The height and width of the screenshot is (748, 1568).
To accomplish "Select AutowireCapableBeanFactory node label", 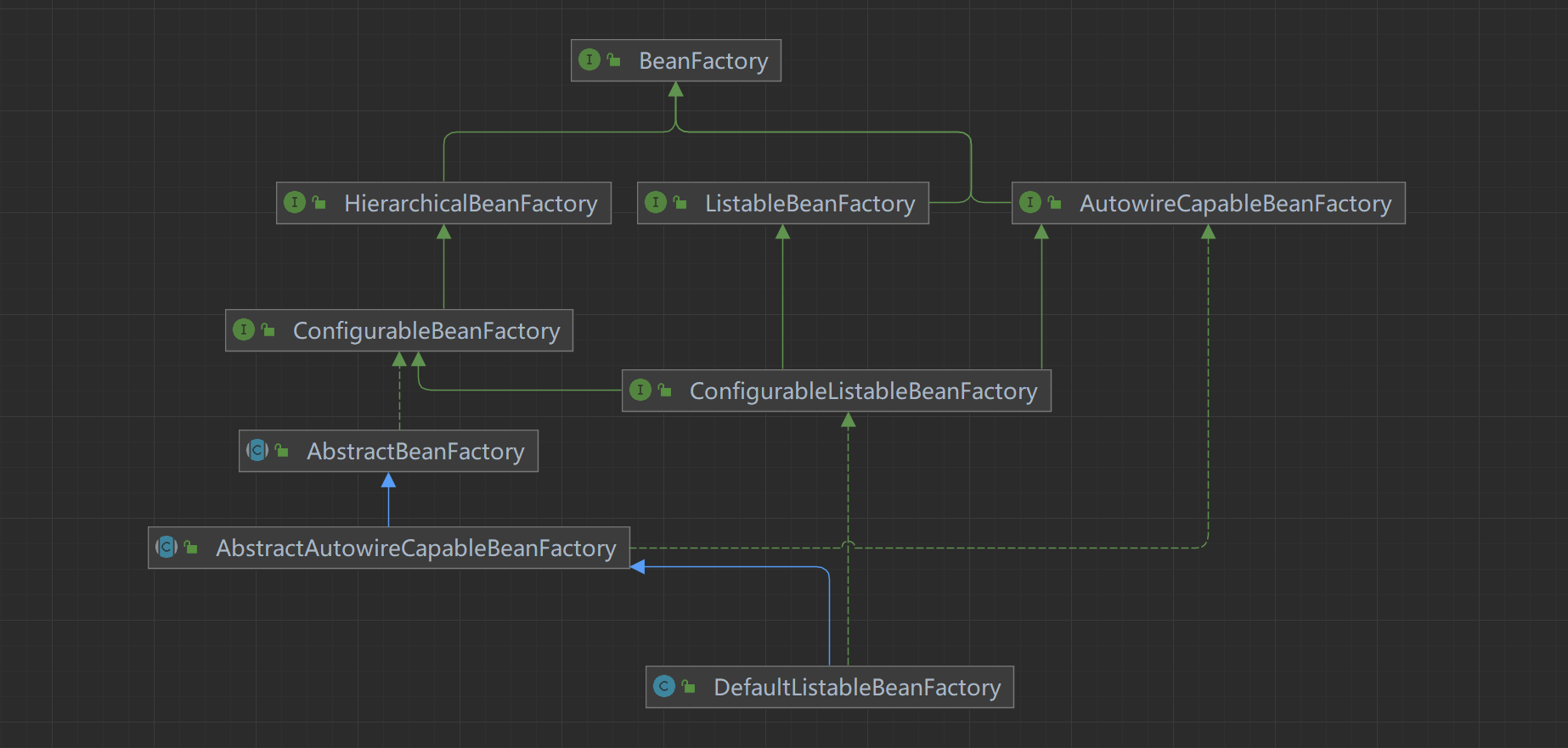I will click(x=1235, y=204).
